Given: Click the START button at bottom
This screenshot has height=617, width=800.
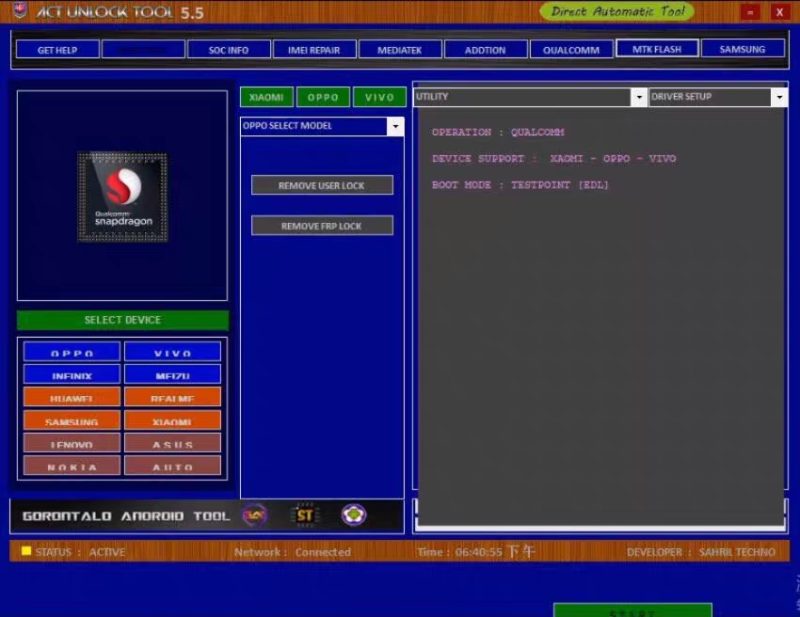Looking at the screenshot, I should [x=633, y=610].
